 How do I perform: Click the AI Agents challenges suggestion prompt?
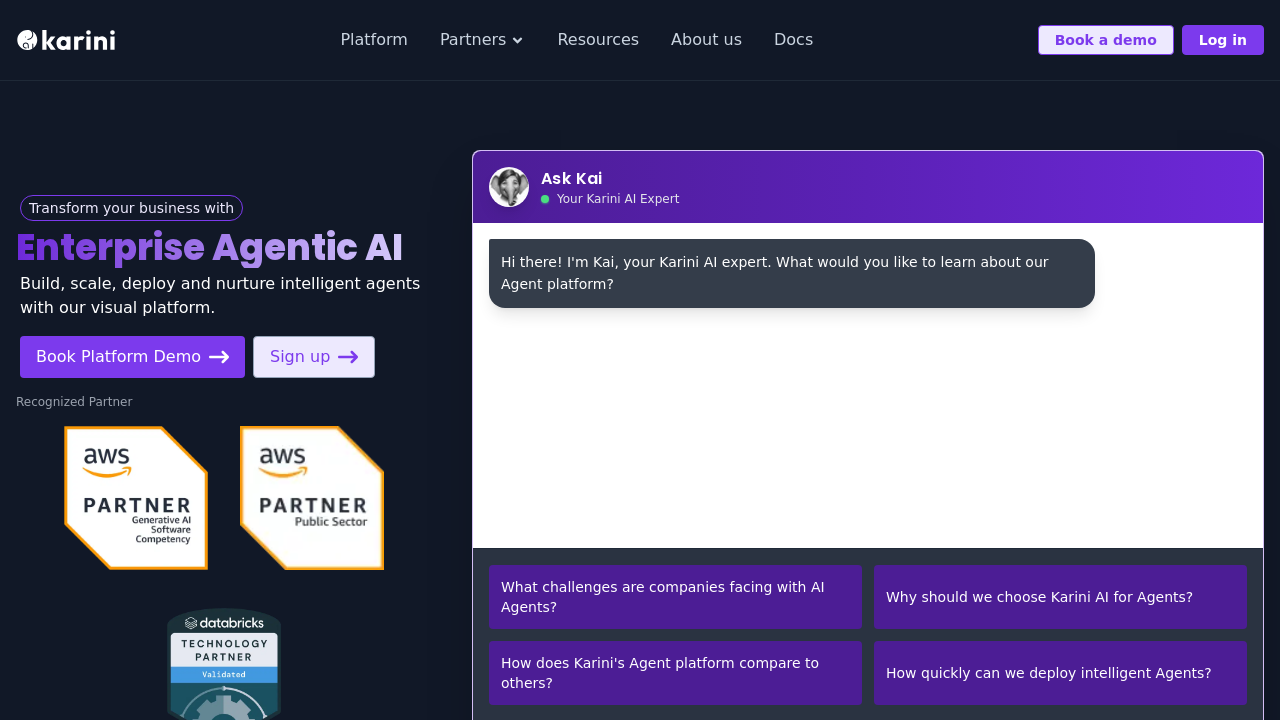point(675,597)
